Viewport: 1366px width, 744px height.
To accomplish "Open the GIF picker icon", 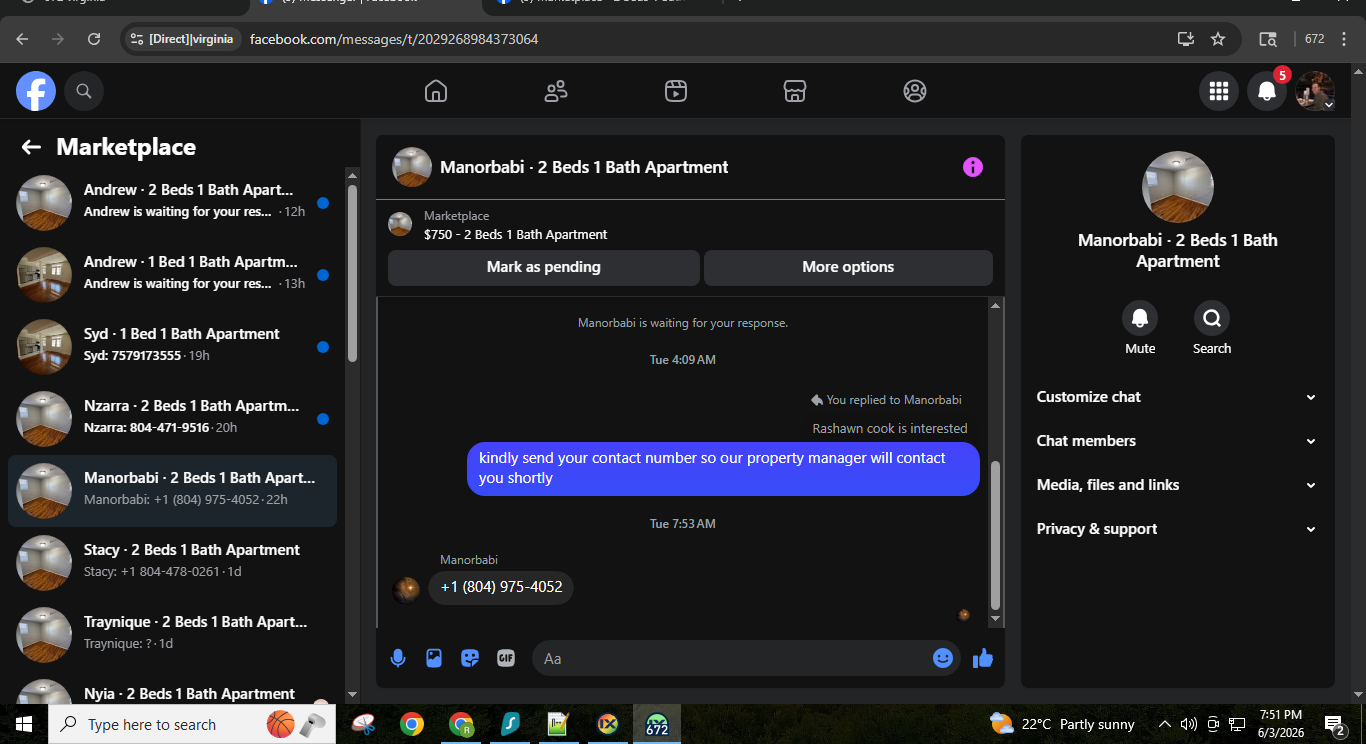I will pyautogui.click(x=506, y=658).
